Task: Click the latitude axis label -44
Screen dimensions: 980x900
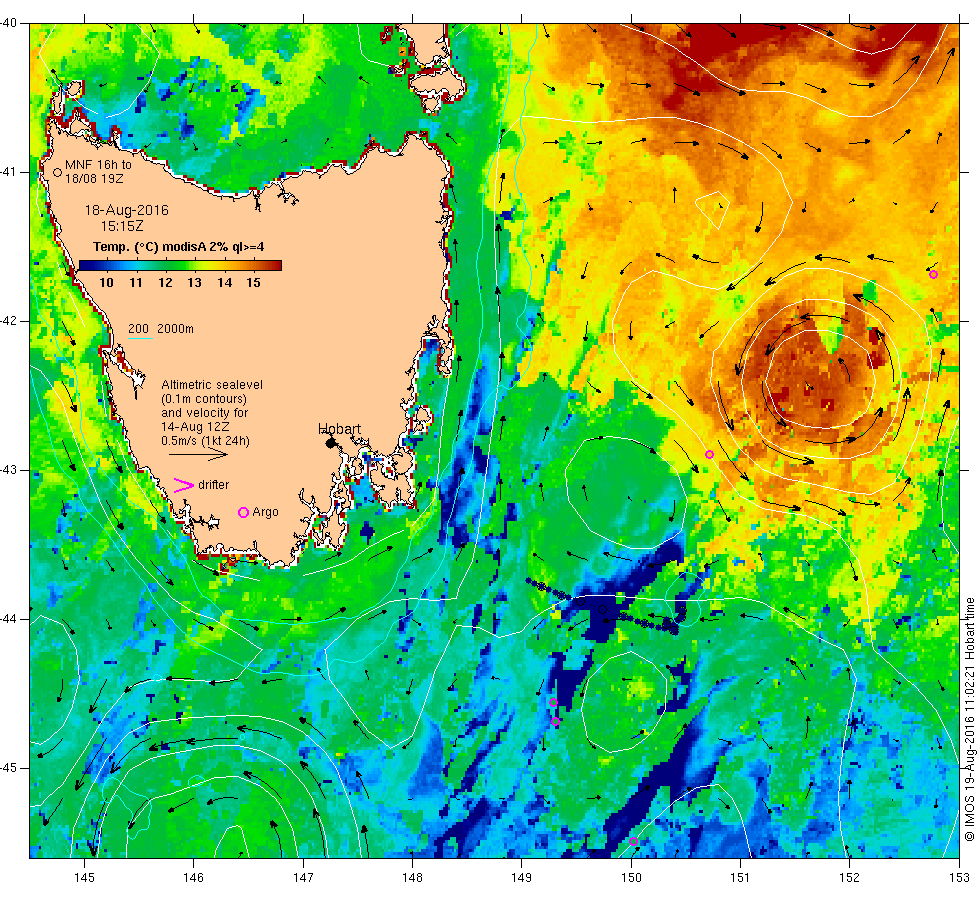Action: (x=10, y=619)
